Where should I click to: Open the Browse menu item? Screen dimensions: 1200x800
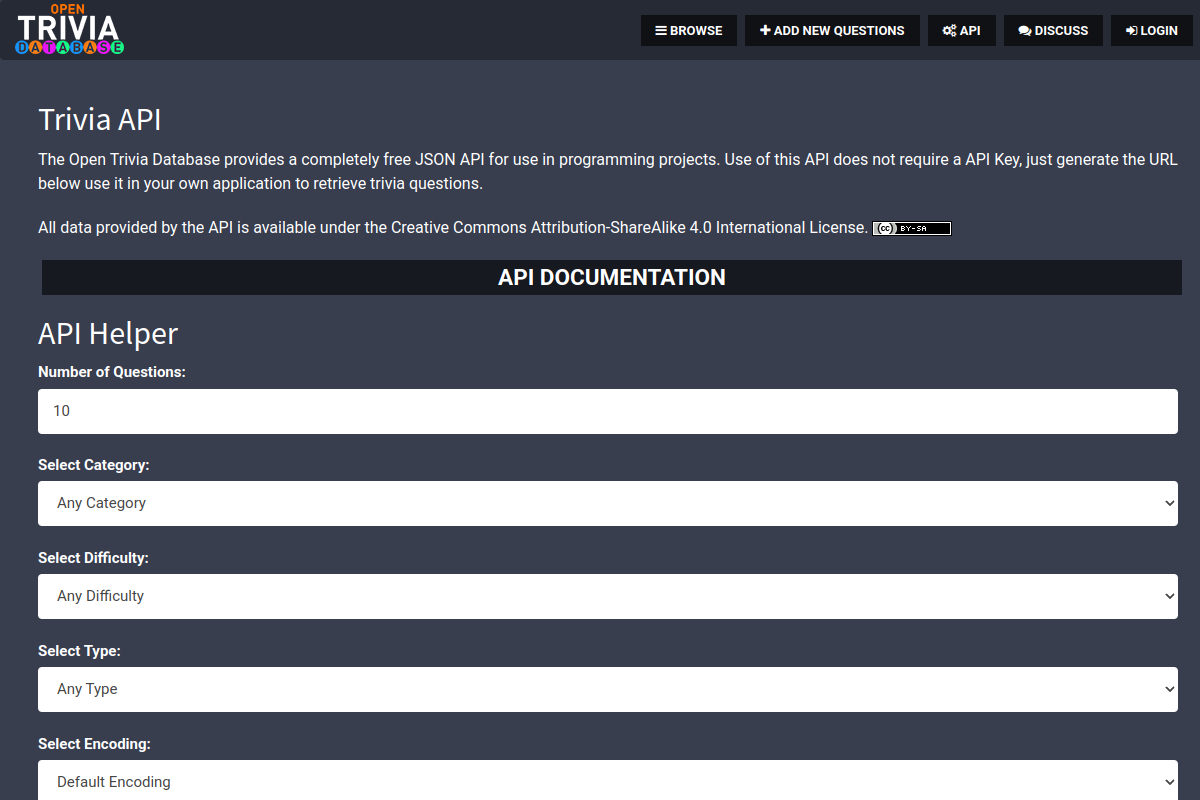(x=689, y=30)
